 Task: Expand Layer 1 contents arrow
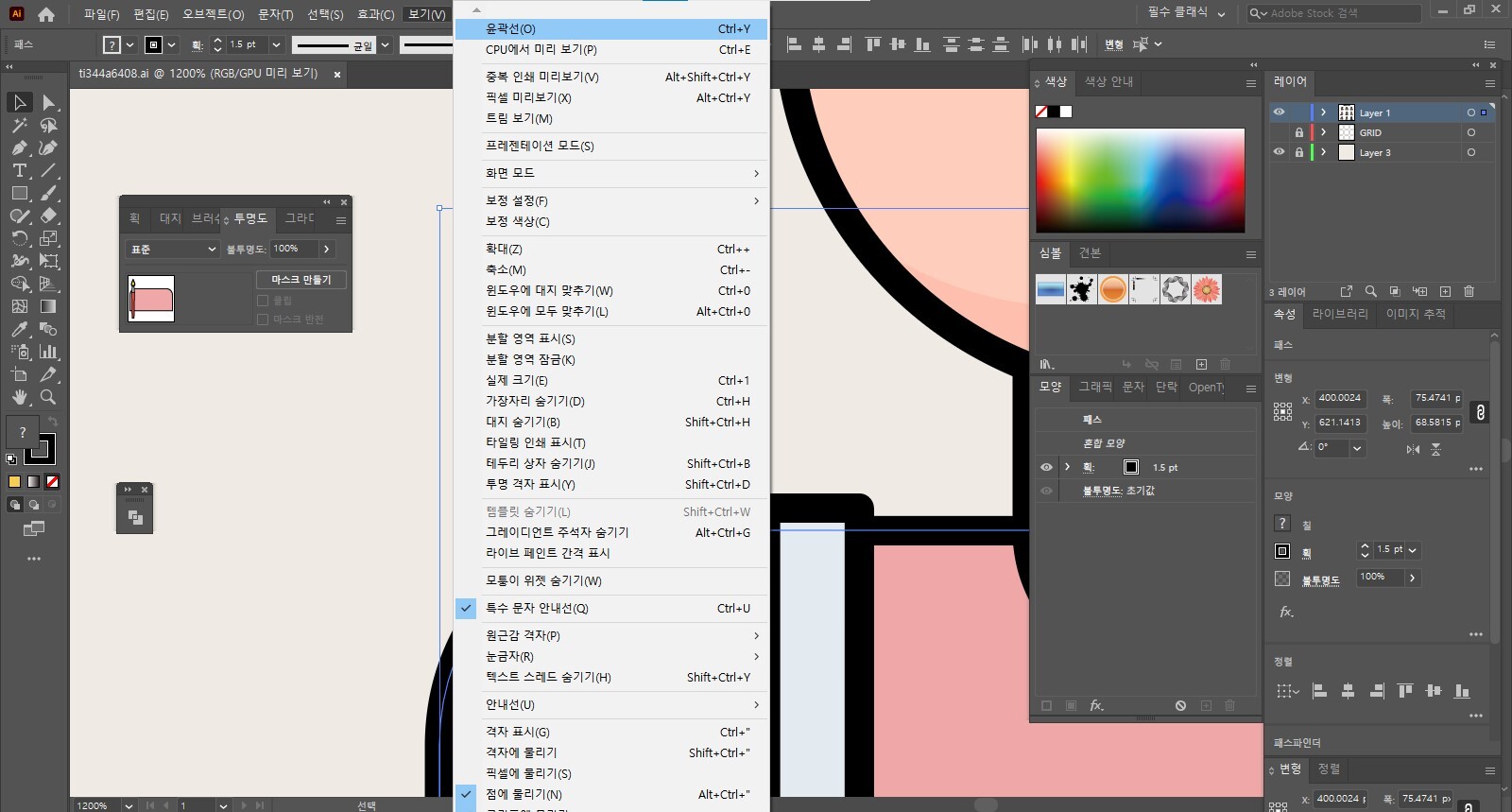click(1323, 112)
